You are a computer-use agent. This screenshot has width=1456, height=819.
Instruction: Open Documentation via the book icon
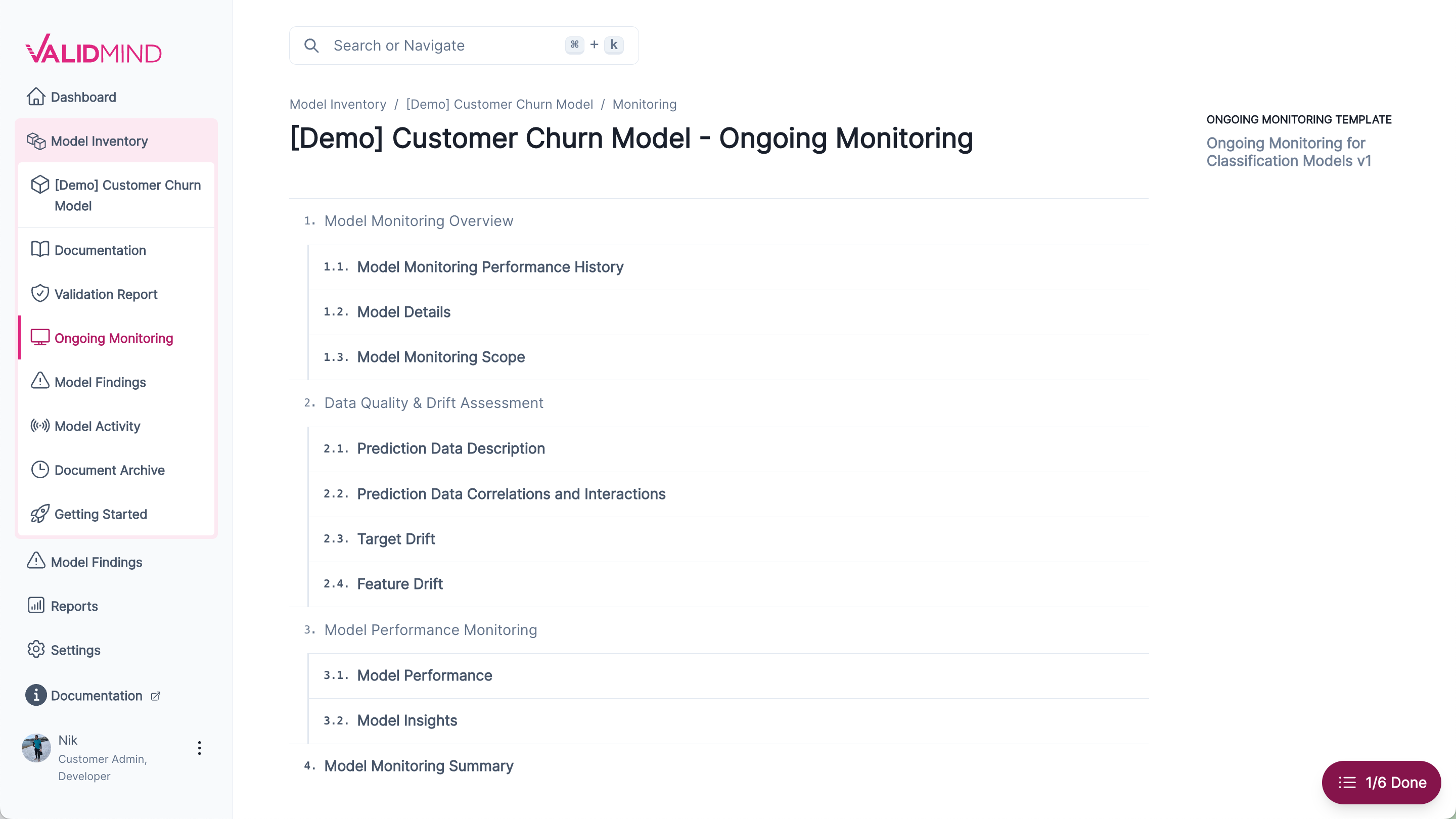[x=39, y=250]
